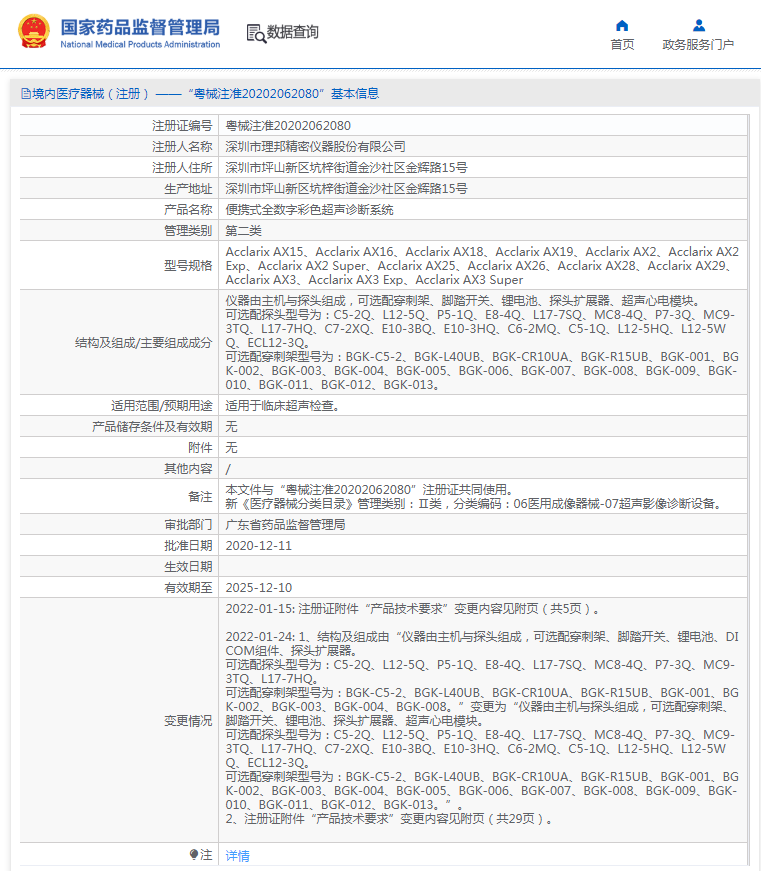Click the 型号规格 label
This screenshot has height=871, width=761.
188,266
